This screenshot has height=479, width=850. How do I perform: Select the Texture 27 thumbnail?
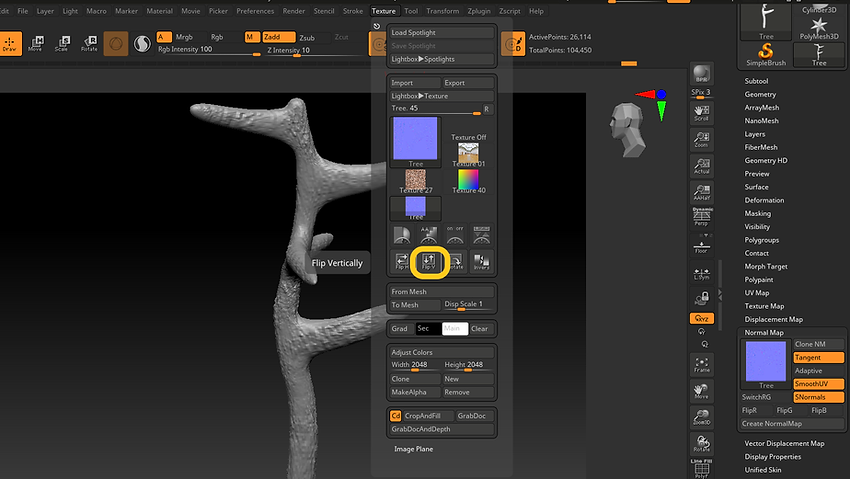(416, 182)
